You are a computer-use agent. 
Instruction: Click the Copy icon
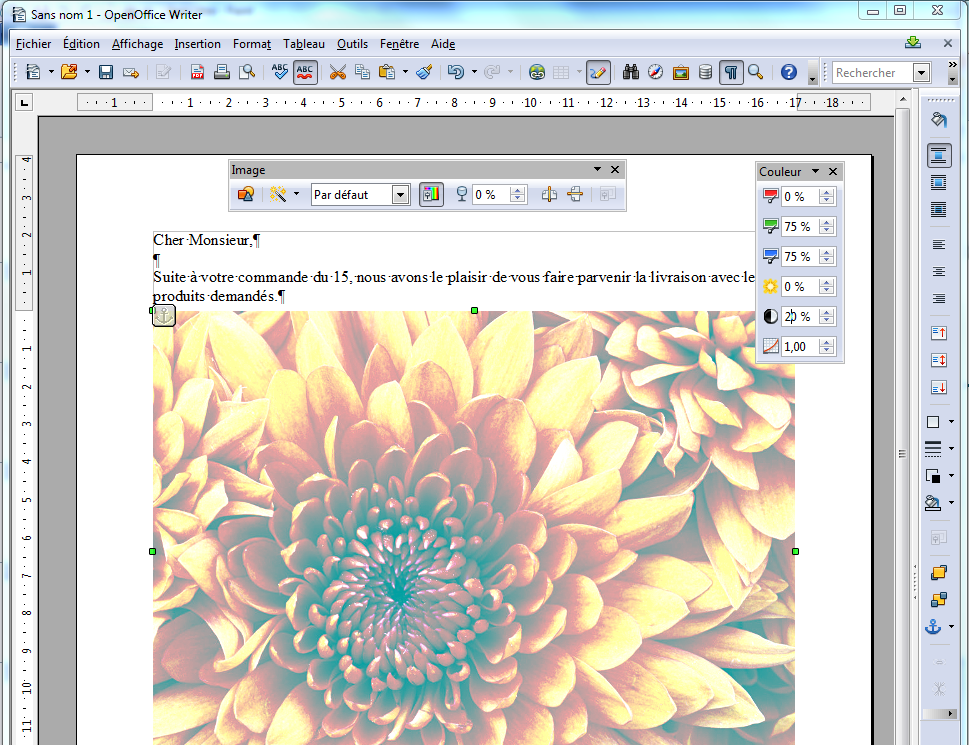pyautogui.click(x=362, y=72)
